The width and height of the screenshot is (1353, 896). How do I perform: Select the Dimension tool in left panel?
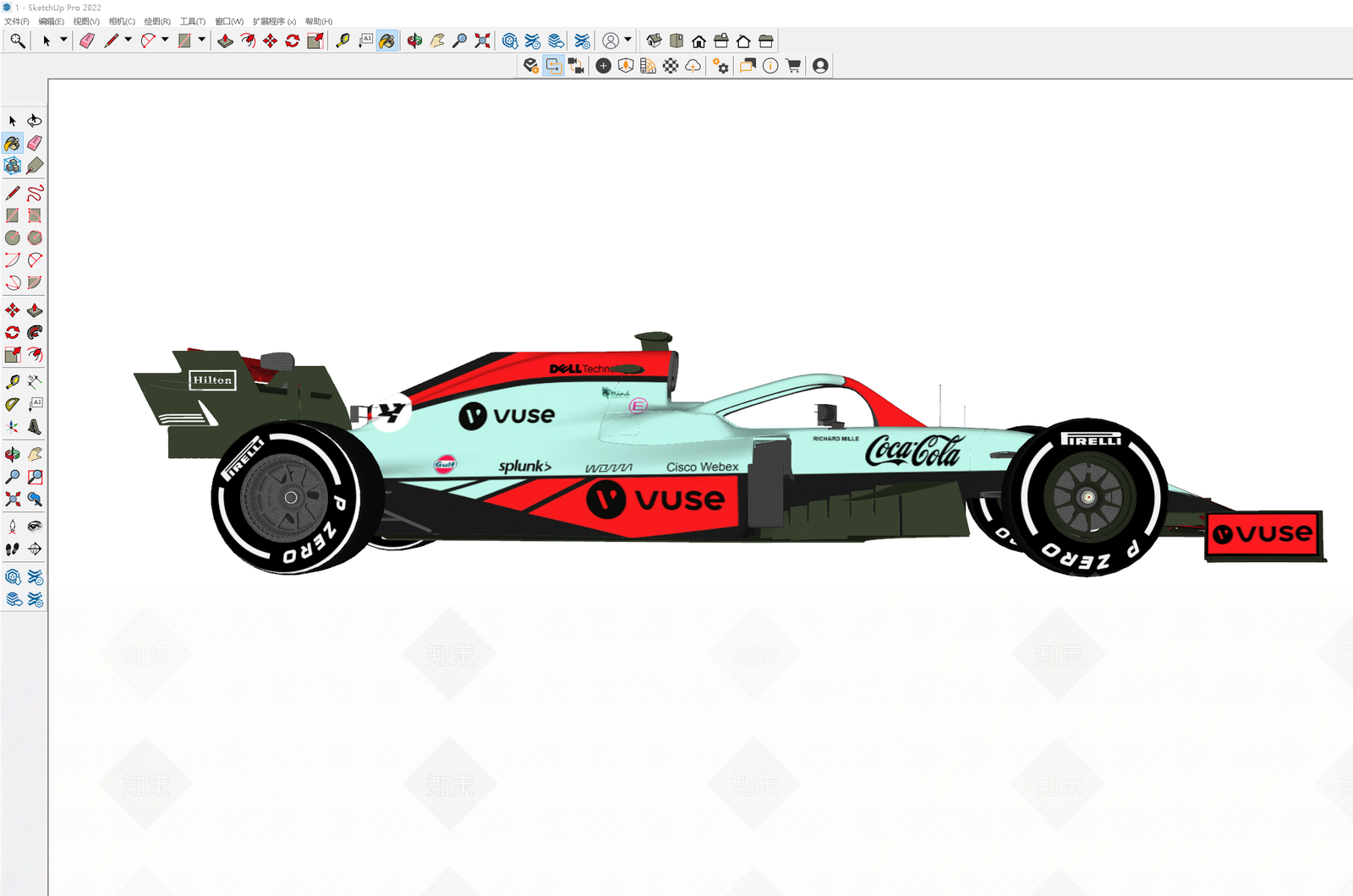[35, 382]
